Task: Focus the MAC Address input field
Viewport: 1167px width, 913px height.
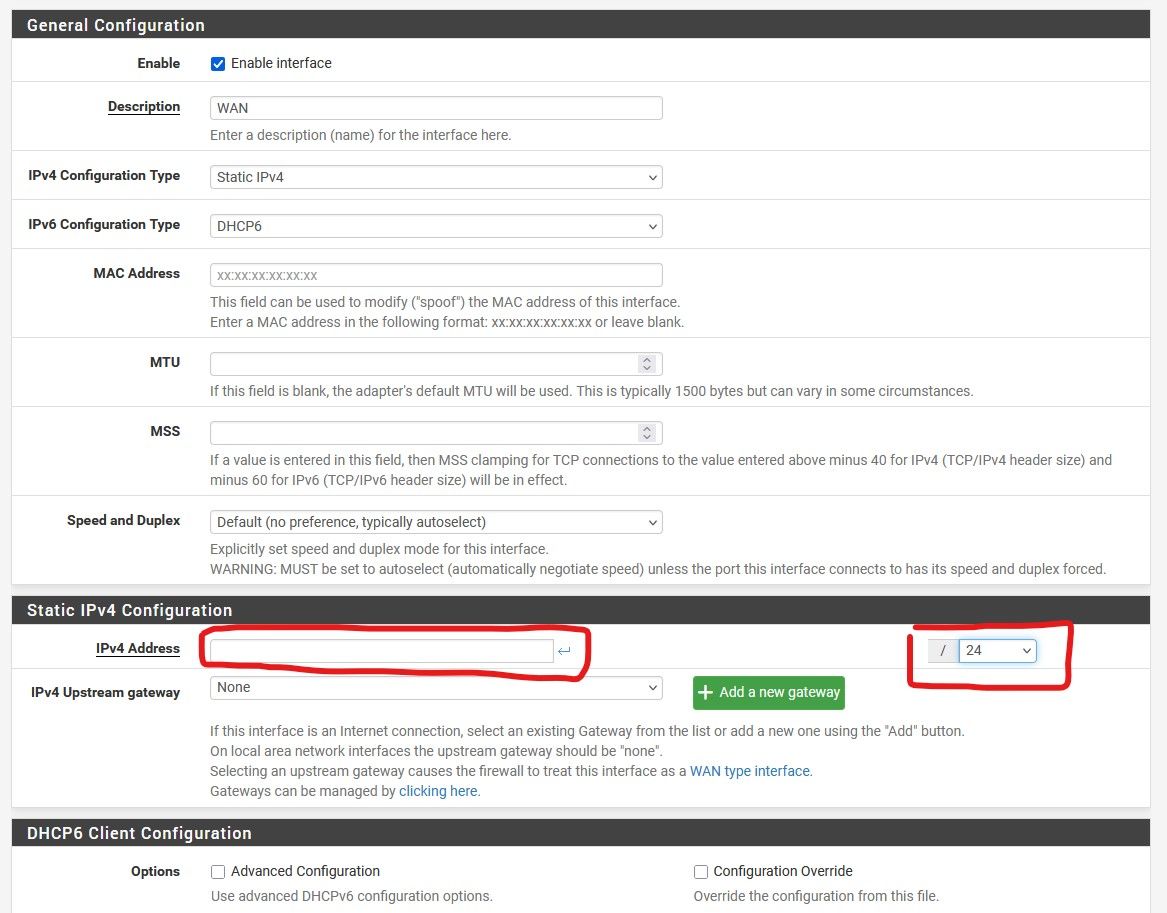Action: pyautogui.click(x=436, y=275)
